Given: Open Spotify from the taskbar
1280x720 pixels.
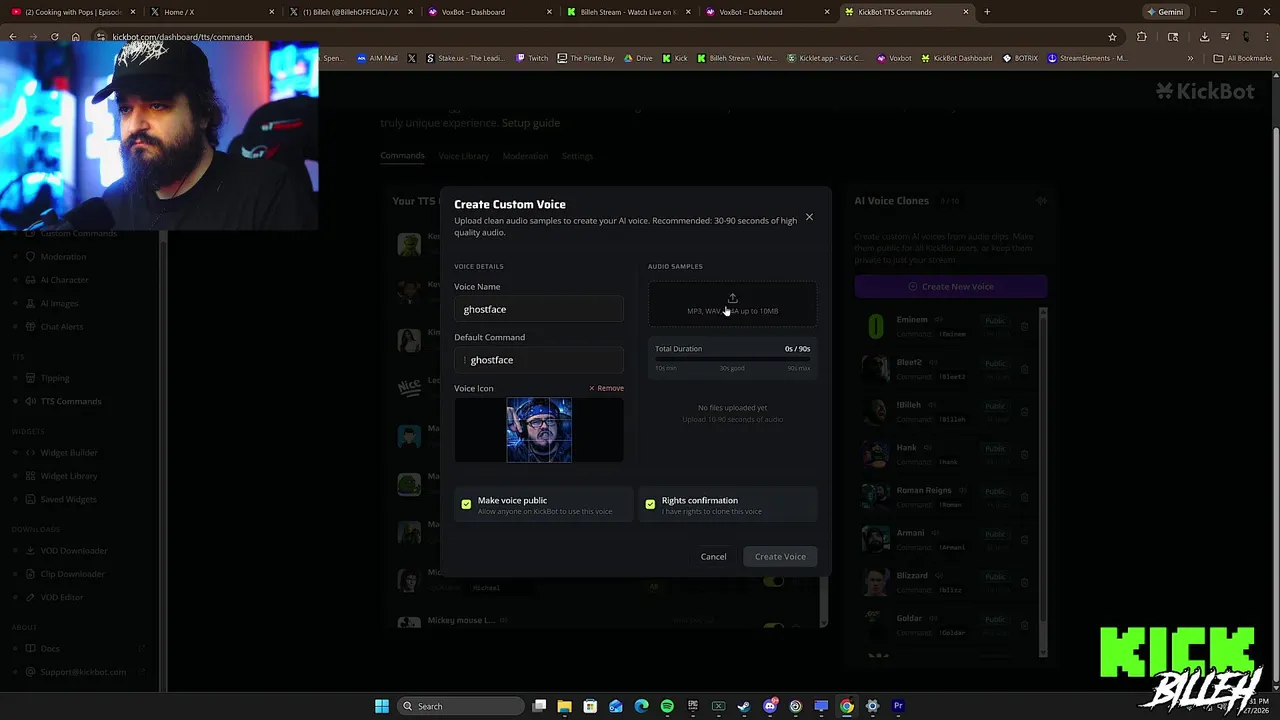Looking at the screenshot, I should pos(667,706).
